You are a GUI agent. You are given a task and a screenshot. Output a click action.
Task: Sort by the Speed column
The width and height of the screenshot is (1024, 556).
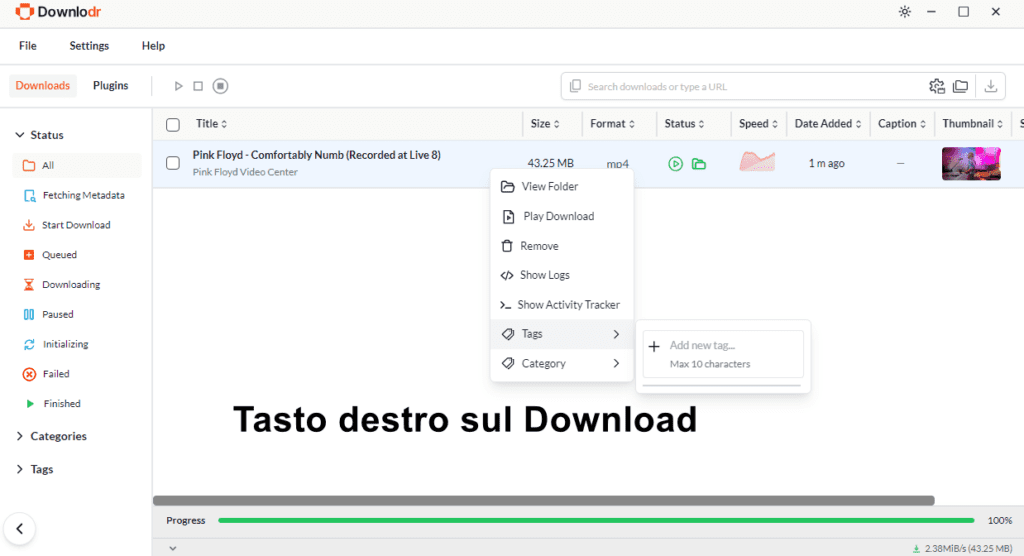pos(758,123)
